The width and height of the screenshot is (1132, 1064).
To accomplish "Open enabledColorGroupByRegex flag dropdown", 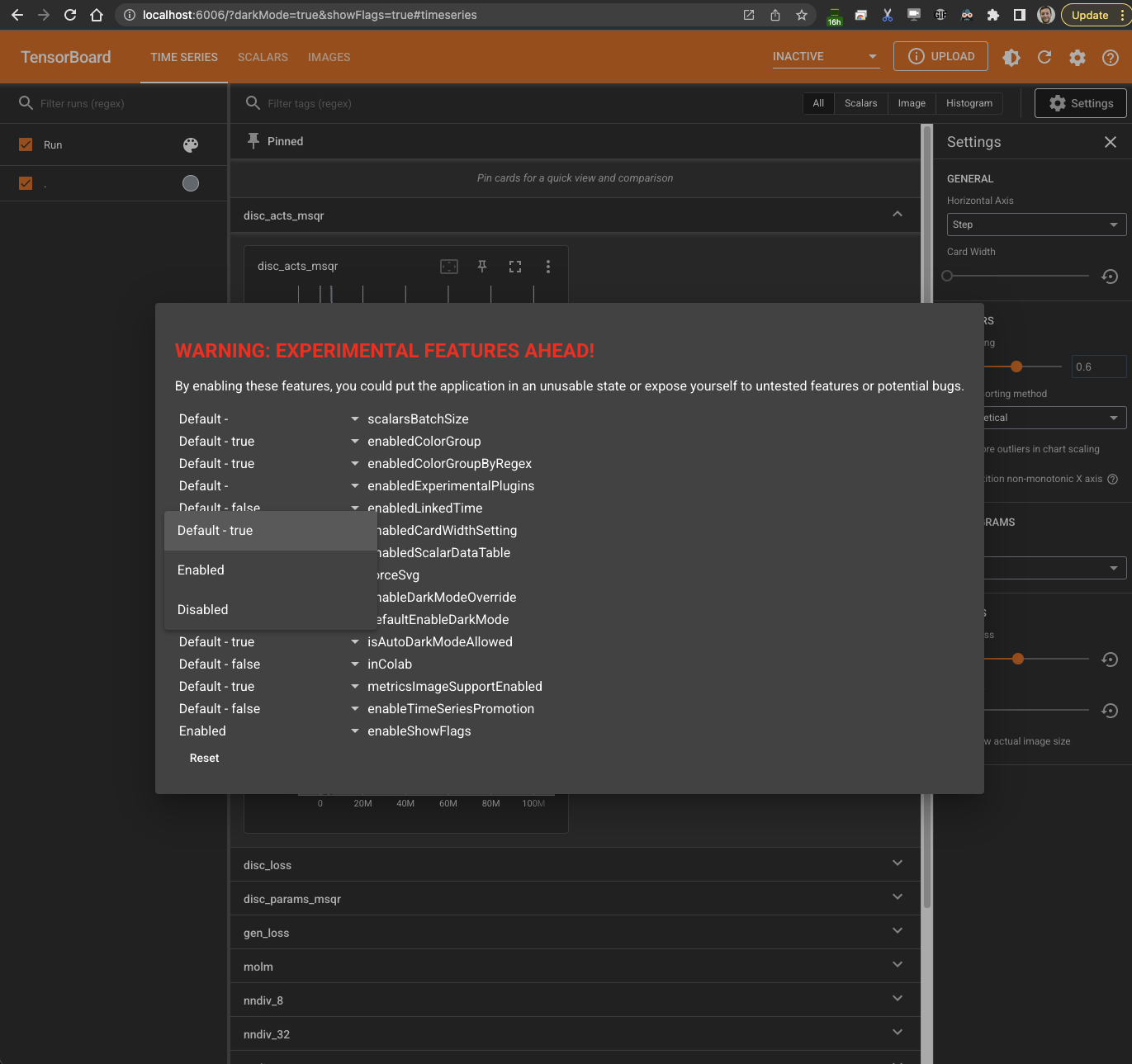I will [x=269, y=464].
